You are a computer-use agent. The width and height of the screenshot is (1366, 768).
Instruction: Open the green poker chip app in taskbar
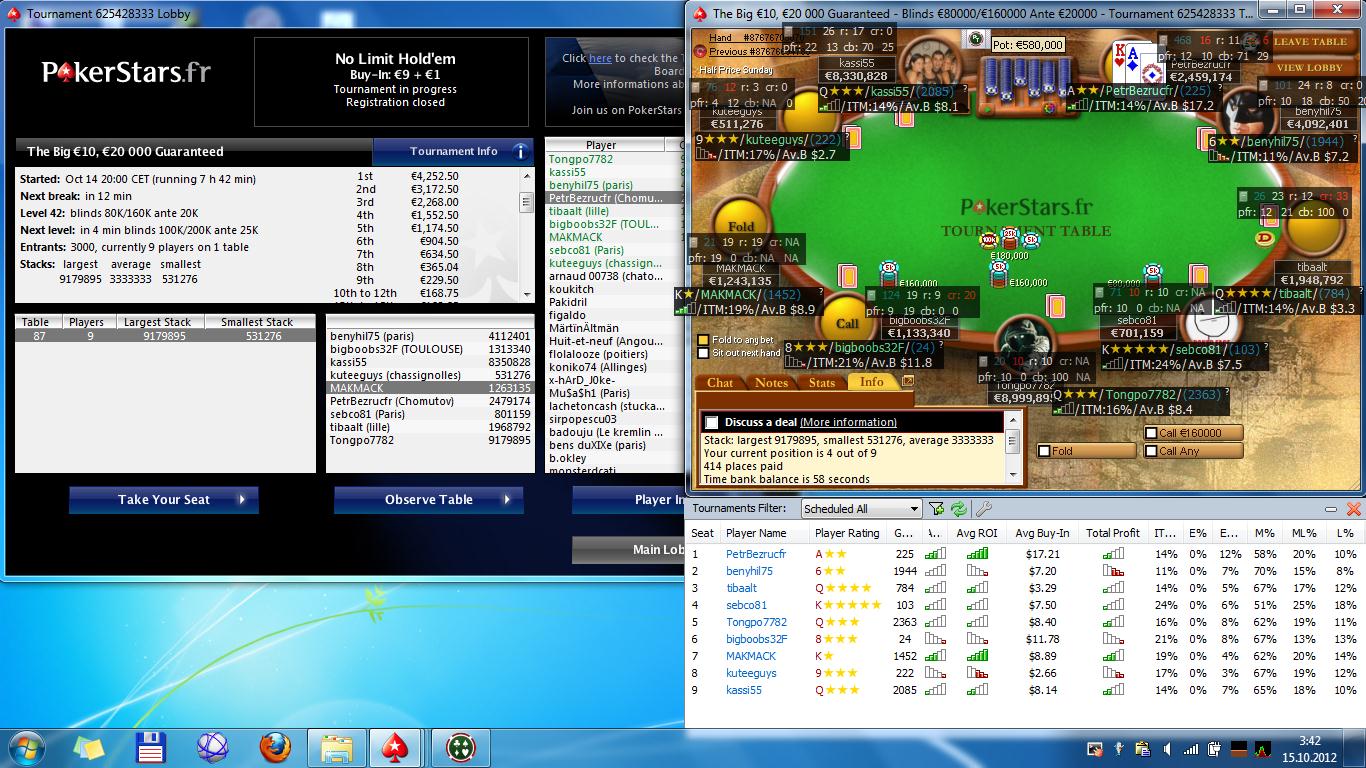point(460,747)
